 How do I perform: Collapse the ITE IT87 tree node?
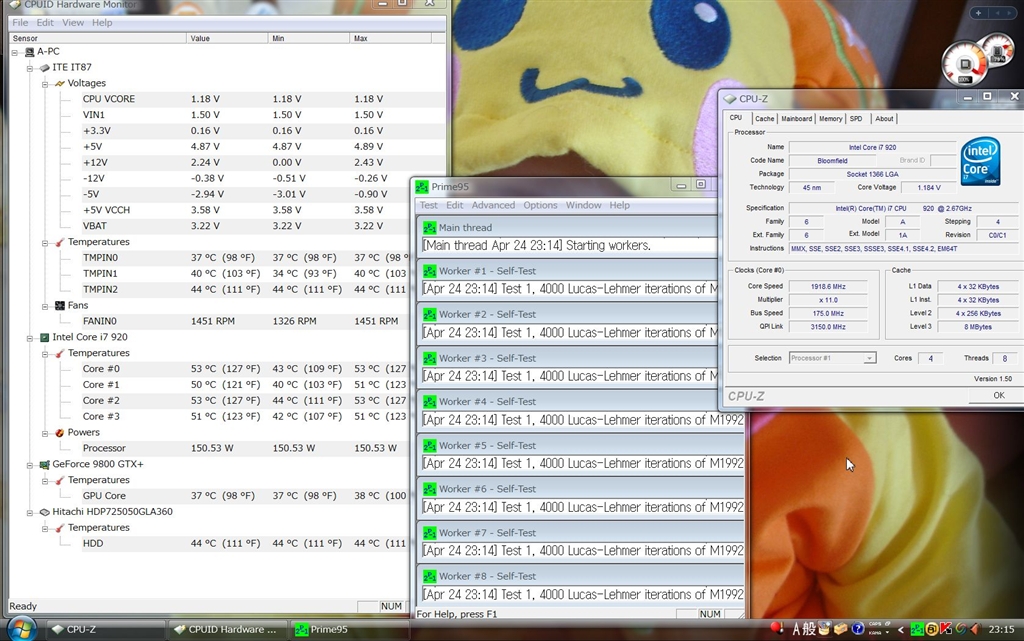point(29,67)
